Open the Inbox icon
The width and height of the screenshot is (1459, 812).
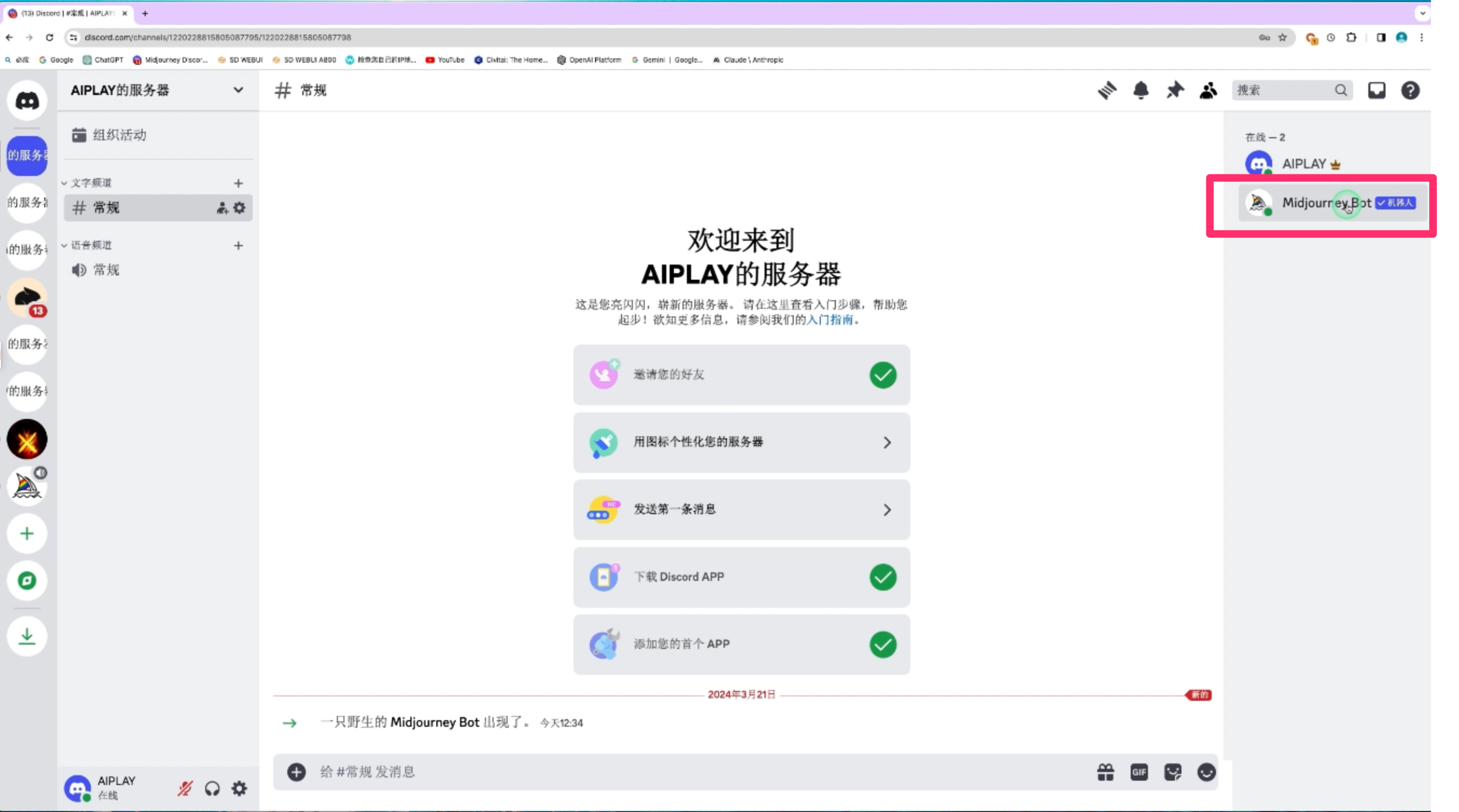(x=1376, y=90)
